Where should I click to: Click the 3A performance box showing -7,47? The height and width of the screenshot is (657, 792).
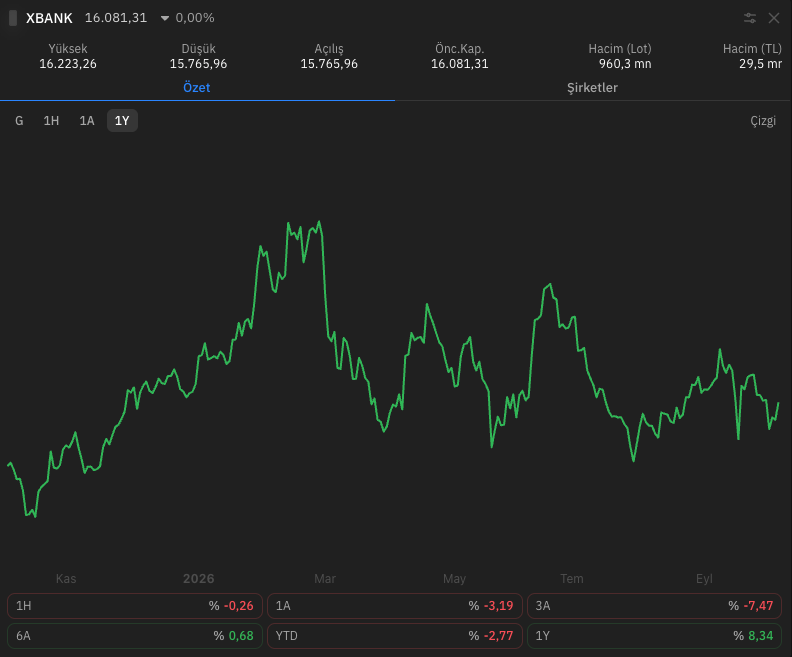655,605
